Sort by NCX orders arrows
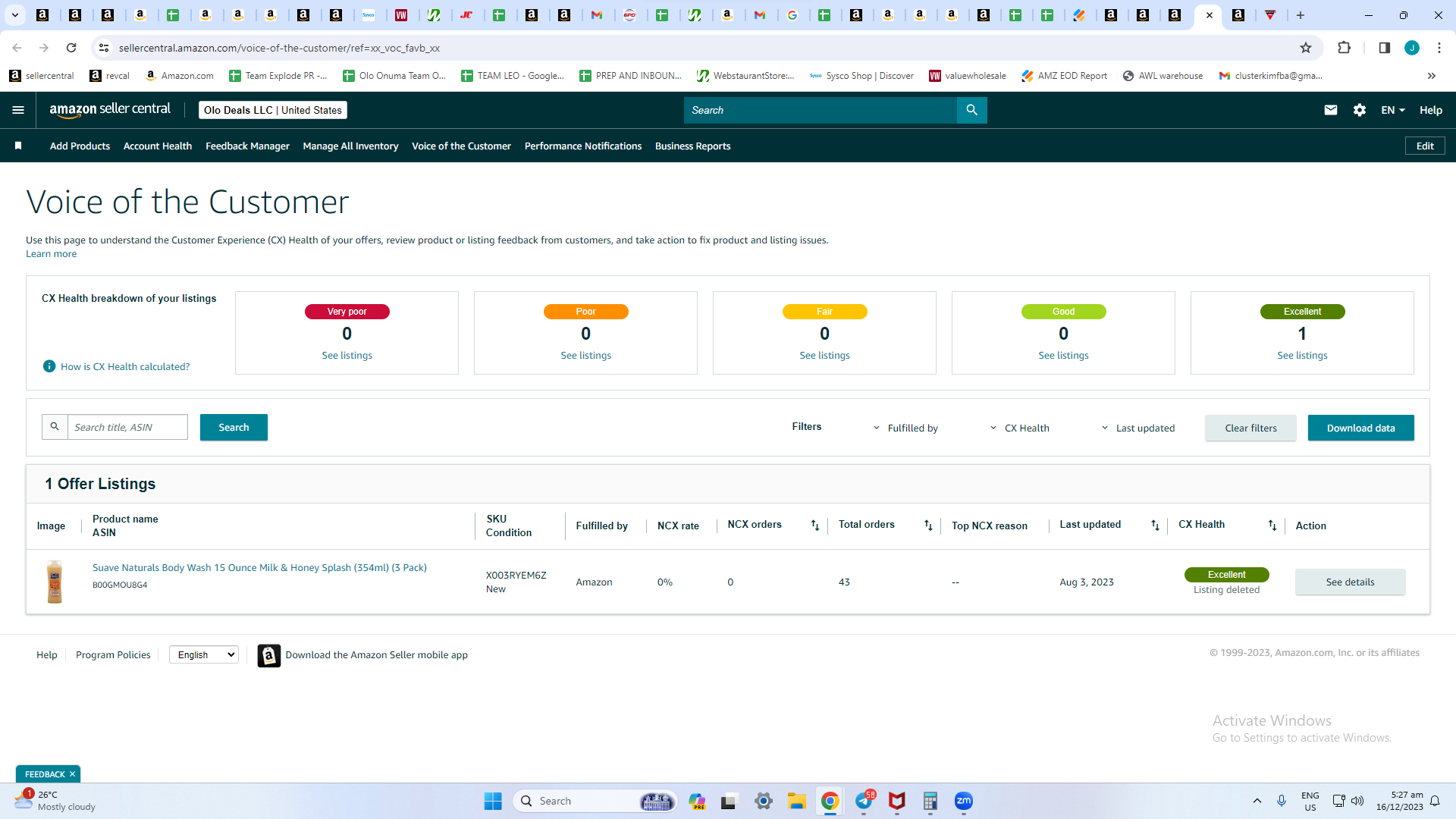This screenshot has width=1456, height=819. (815, 525)
